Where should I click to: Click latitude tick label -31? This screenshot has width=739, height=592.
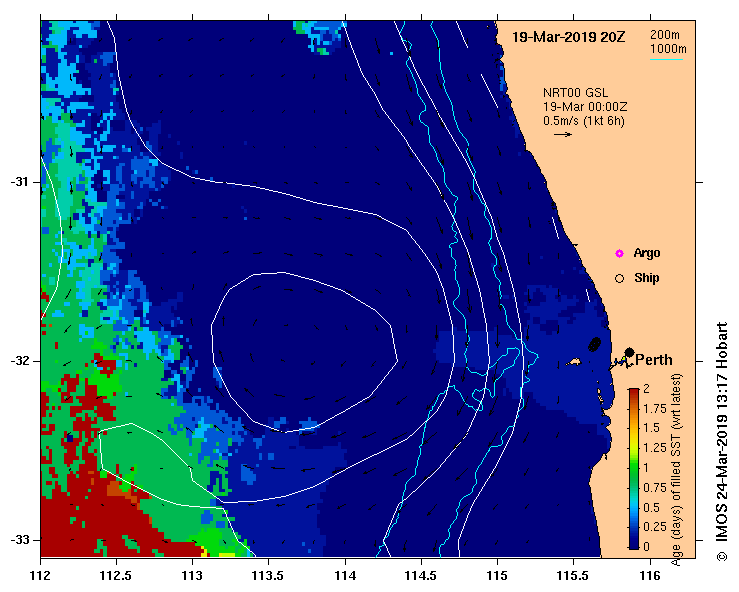coord(19,182)
